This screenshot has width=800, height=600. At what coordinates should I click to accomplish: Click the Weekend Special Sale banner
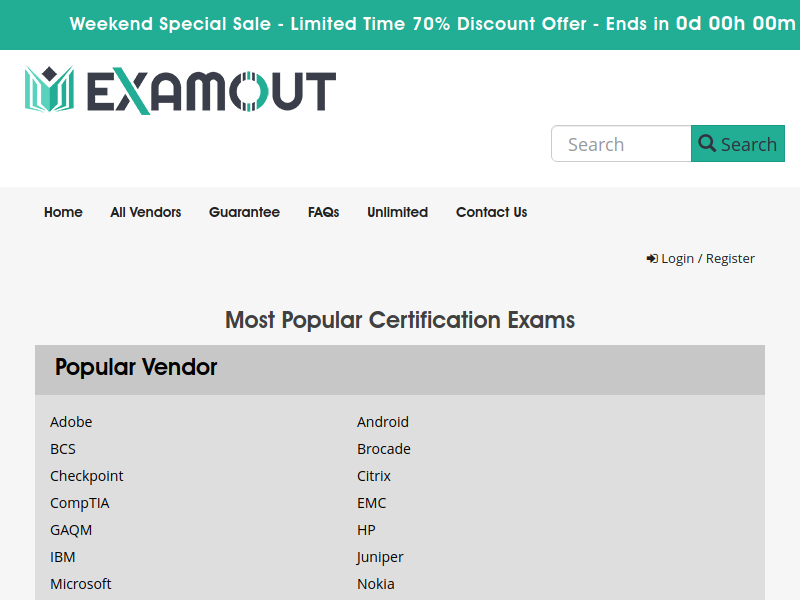tap(400, 24)
